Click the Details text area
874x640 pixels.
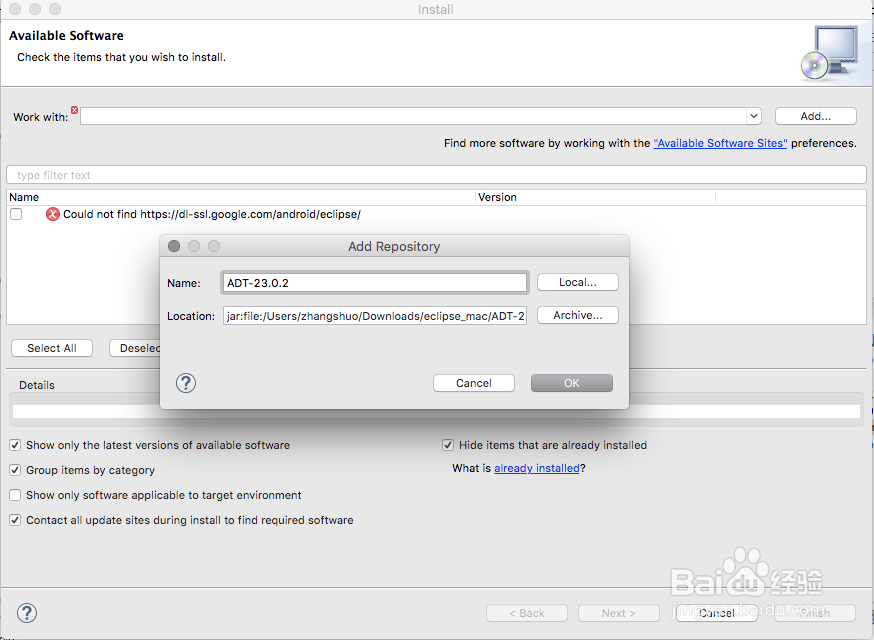[436, 411]
